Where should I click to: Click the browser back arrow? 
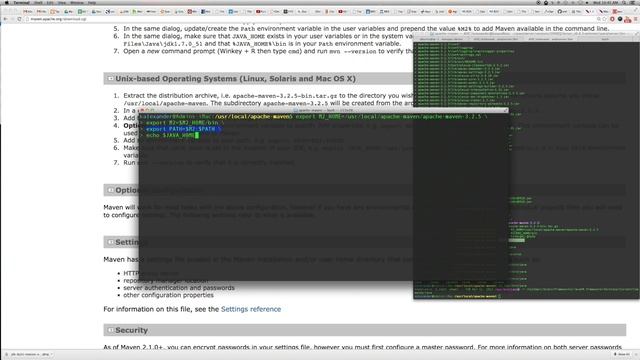tap(5, 19)
